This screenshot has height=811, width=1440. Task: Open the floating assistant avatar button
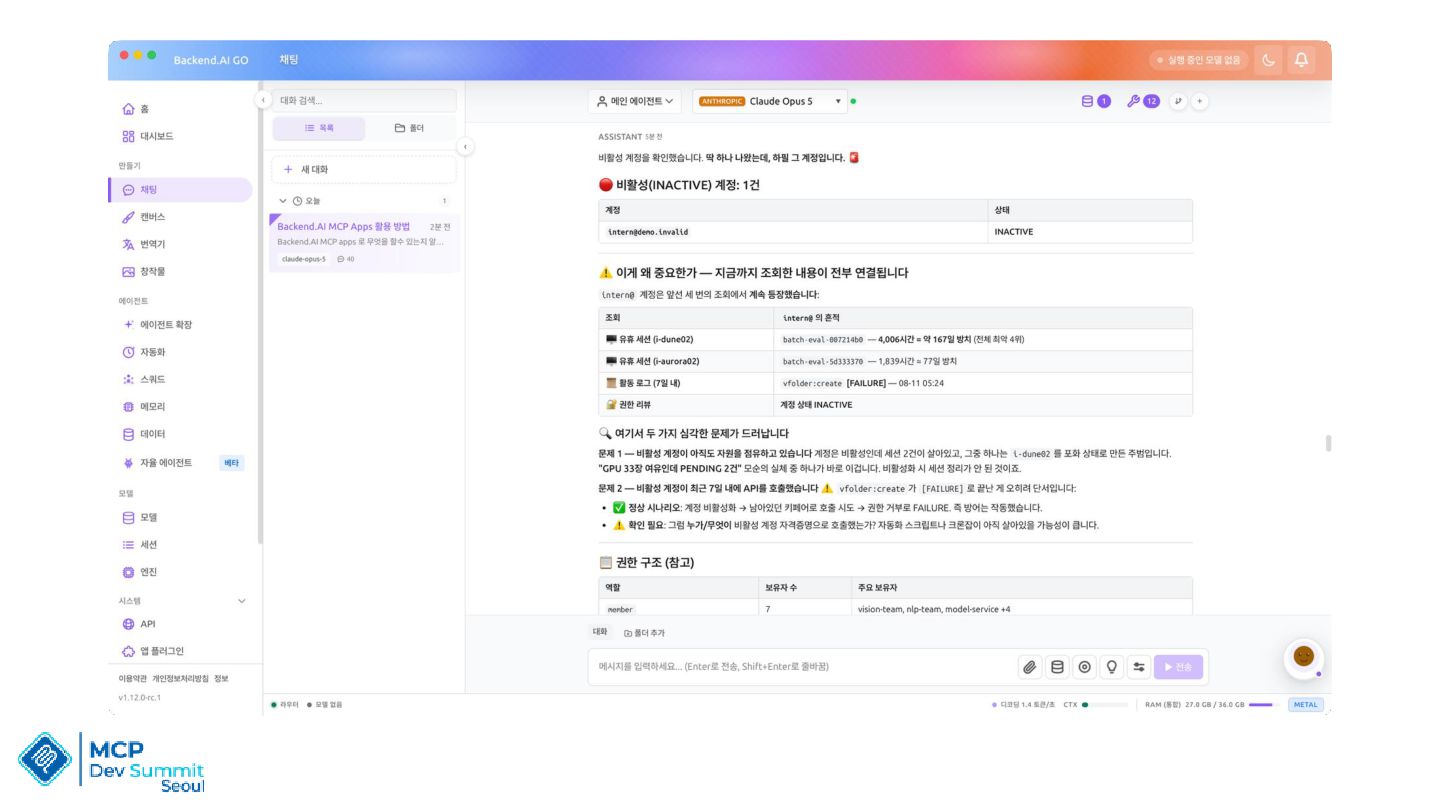1303,657
